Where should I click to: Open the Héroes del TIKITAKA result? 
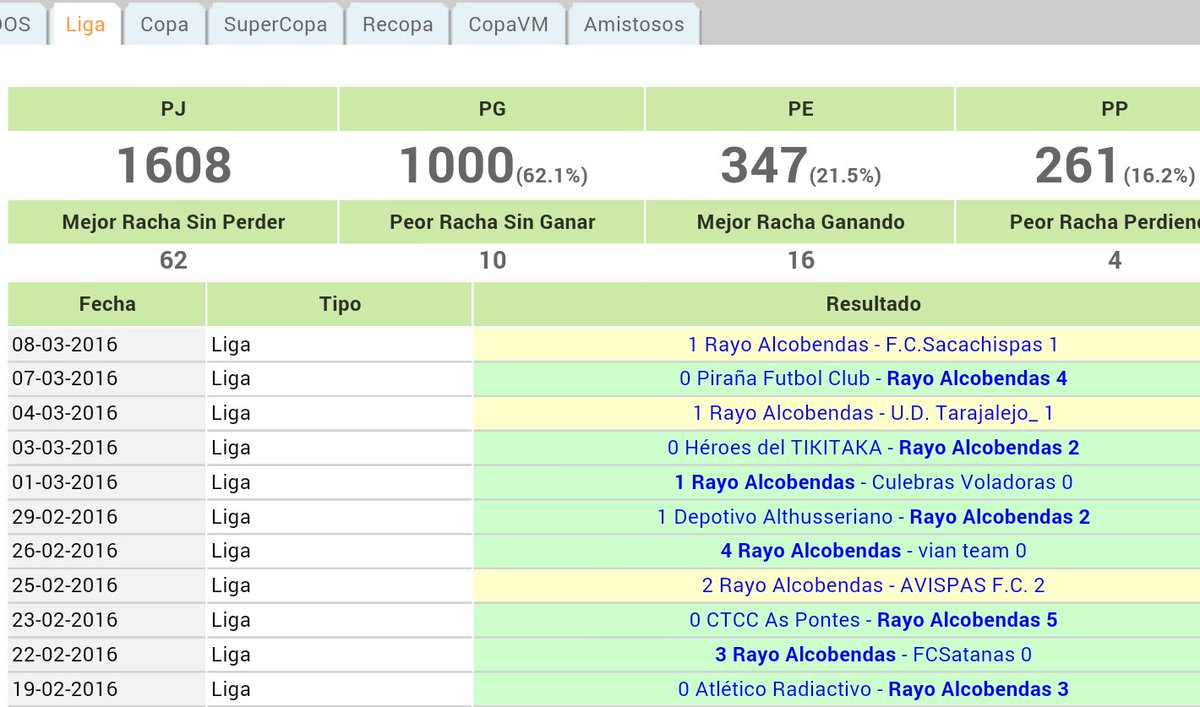pos(873,447)
